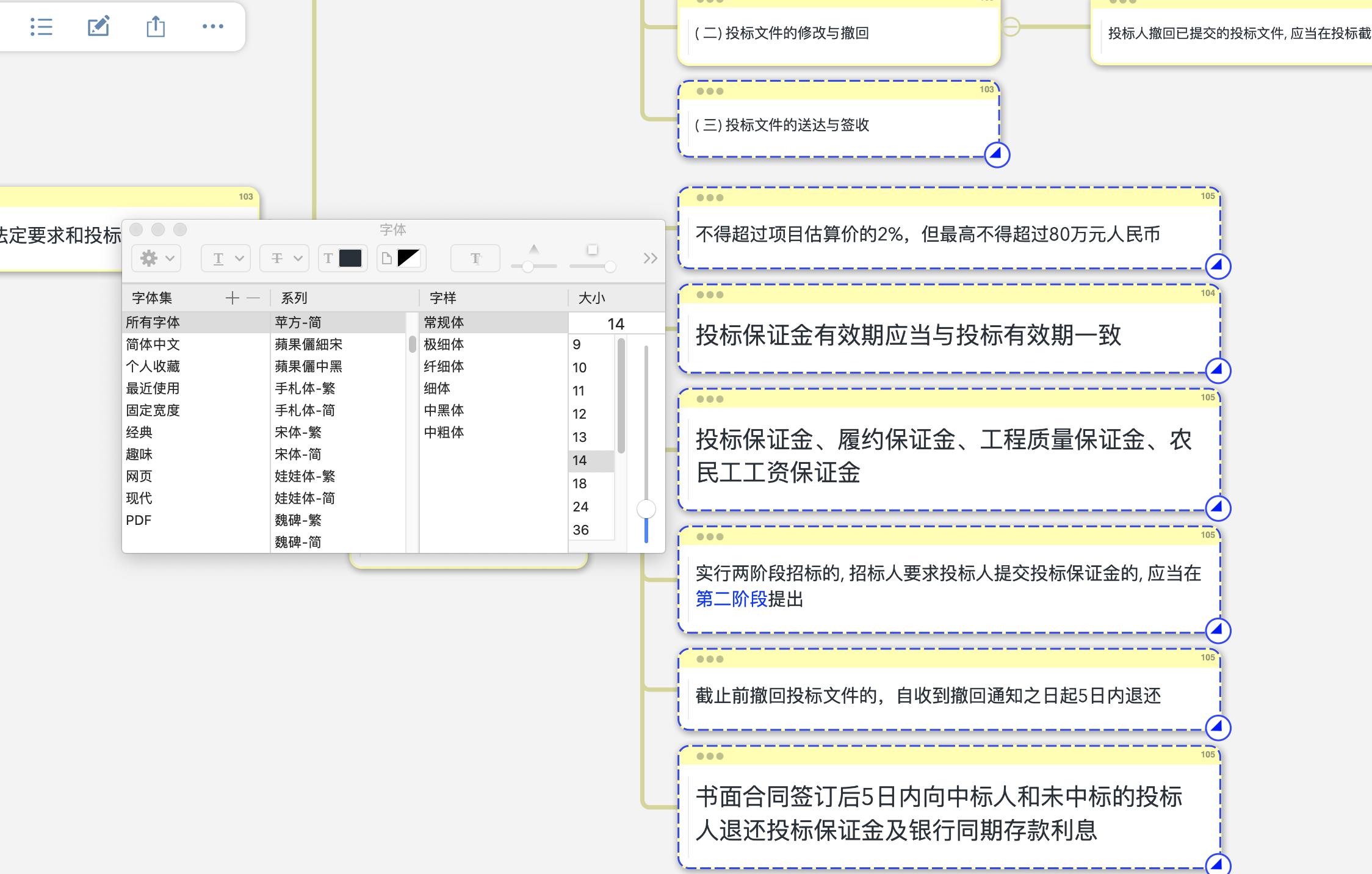Click the share export icon
Screen dimensions: 1372x874
(156, 26)
